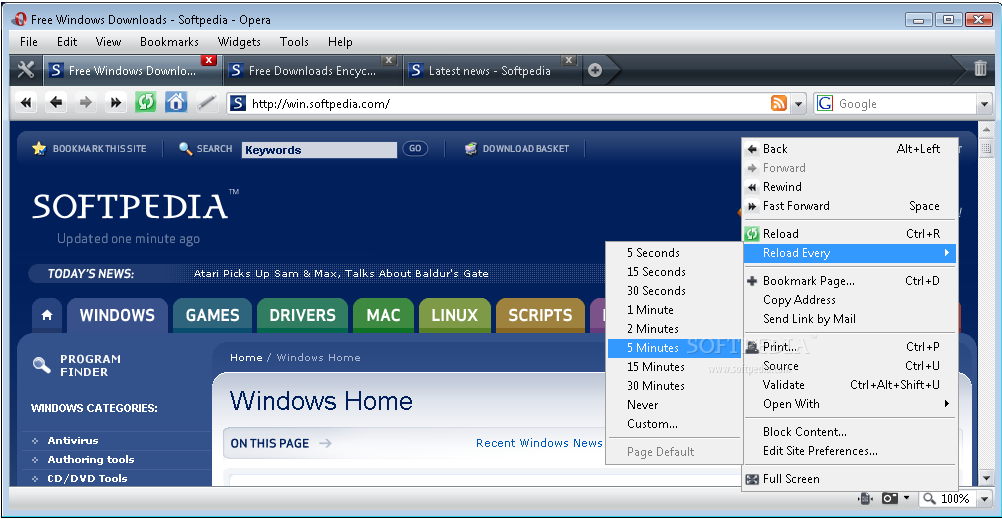The width and height of the screenshot is (1002, 519).
Task: Click the Home breadcrumb link
Action: (246, 358)
